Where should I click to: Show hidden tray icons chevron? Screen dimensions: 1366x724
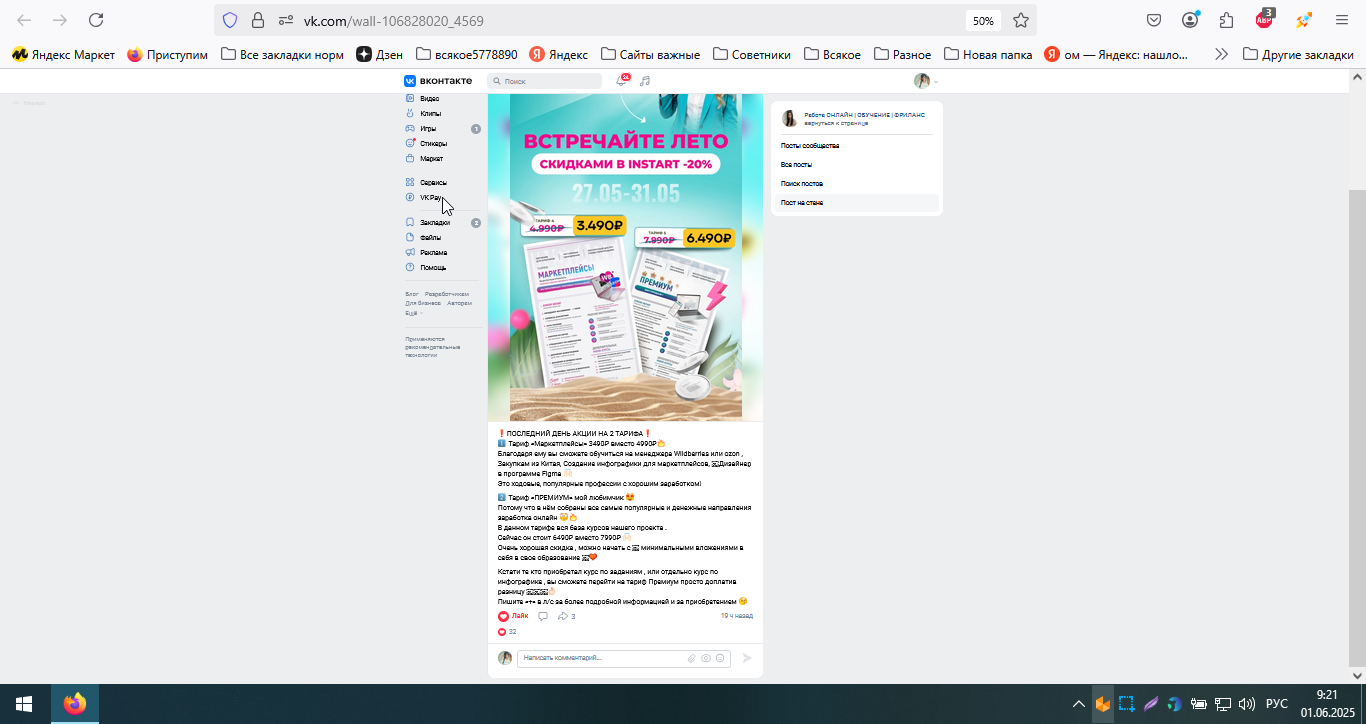pos(1078,704)
